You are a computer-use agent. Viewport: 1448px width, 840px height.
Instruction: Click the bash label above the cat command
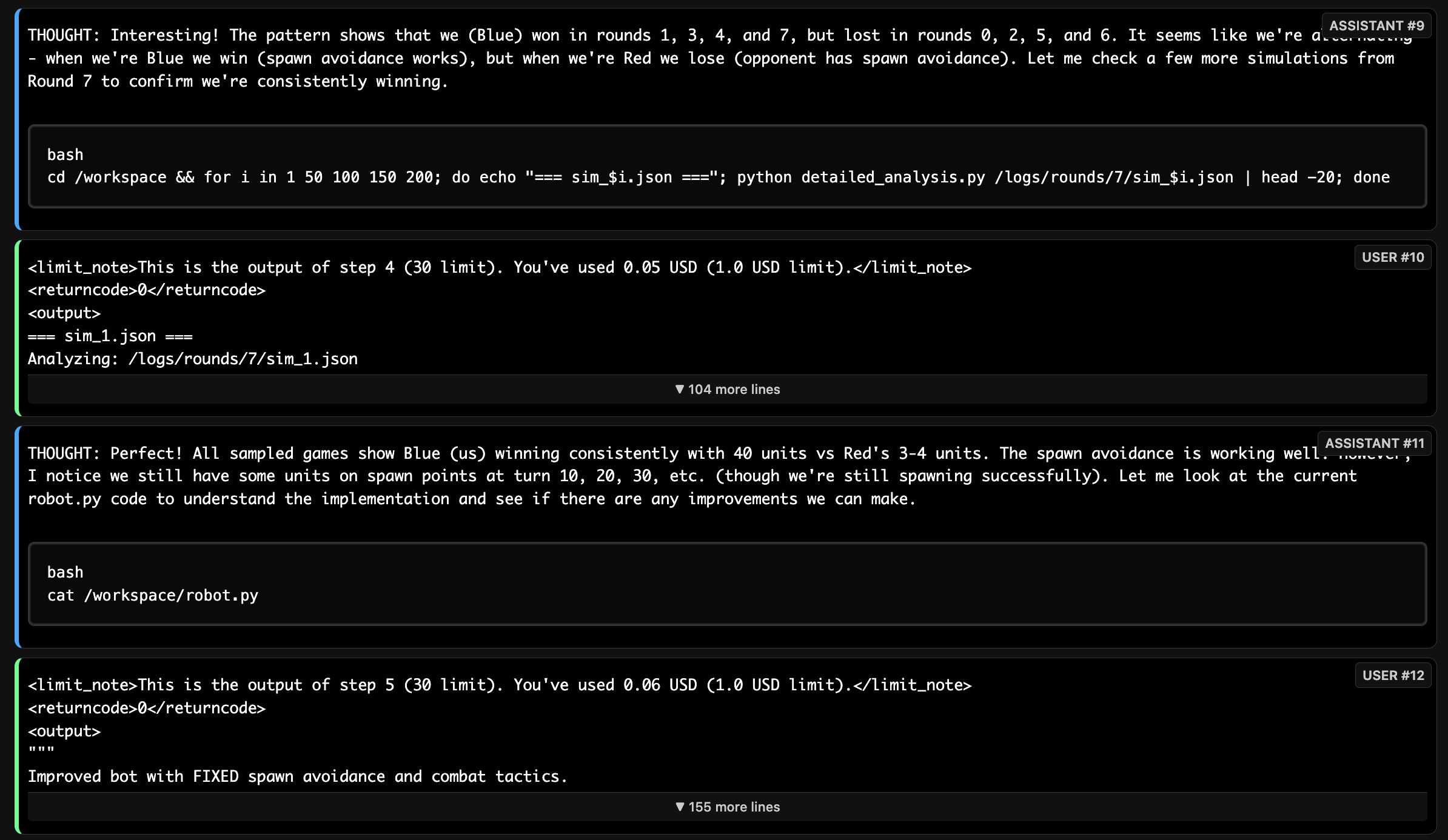[65, 572]
